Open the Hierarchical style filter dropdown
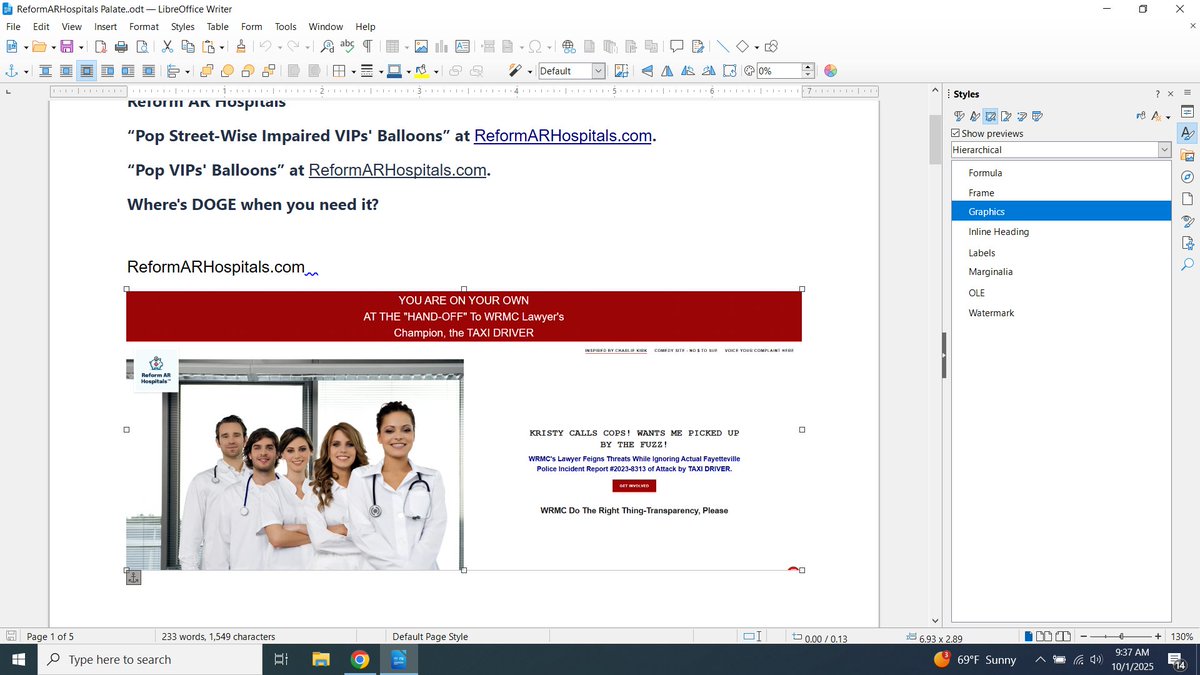This screenshot has height=675, width=1200. pos(1164,150)
